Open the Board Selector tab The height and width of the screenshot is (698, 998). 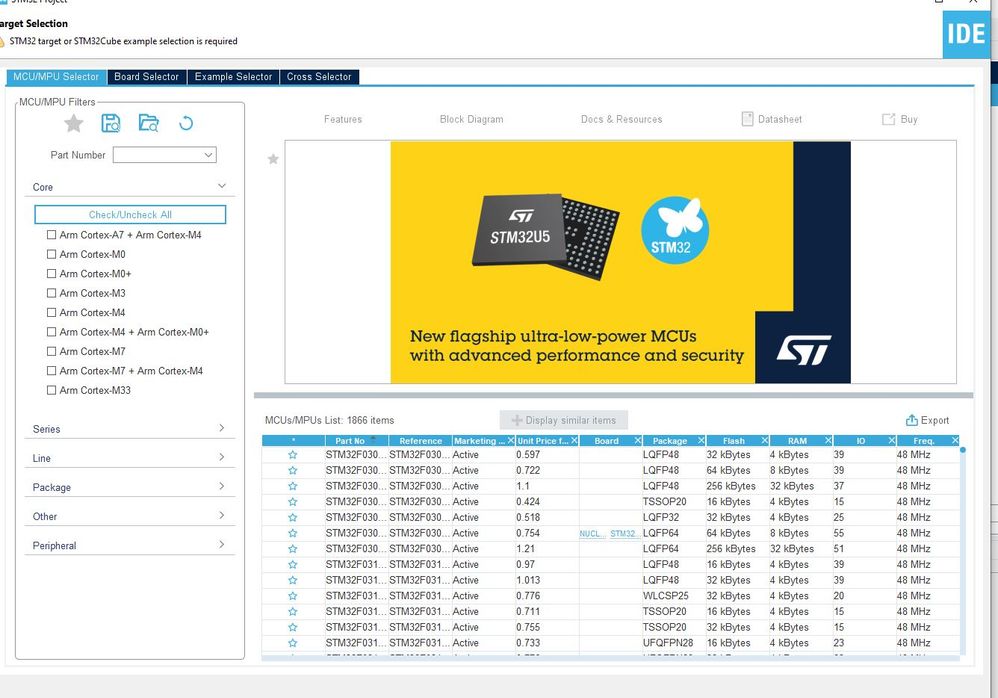tap(146, 76)
